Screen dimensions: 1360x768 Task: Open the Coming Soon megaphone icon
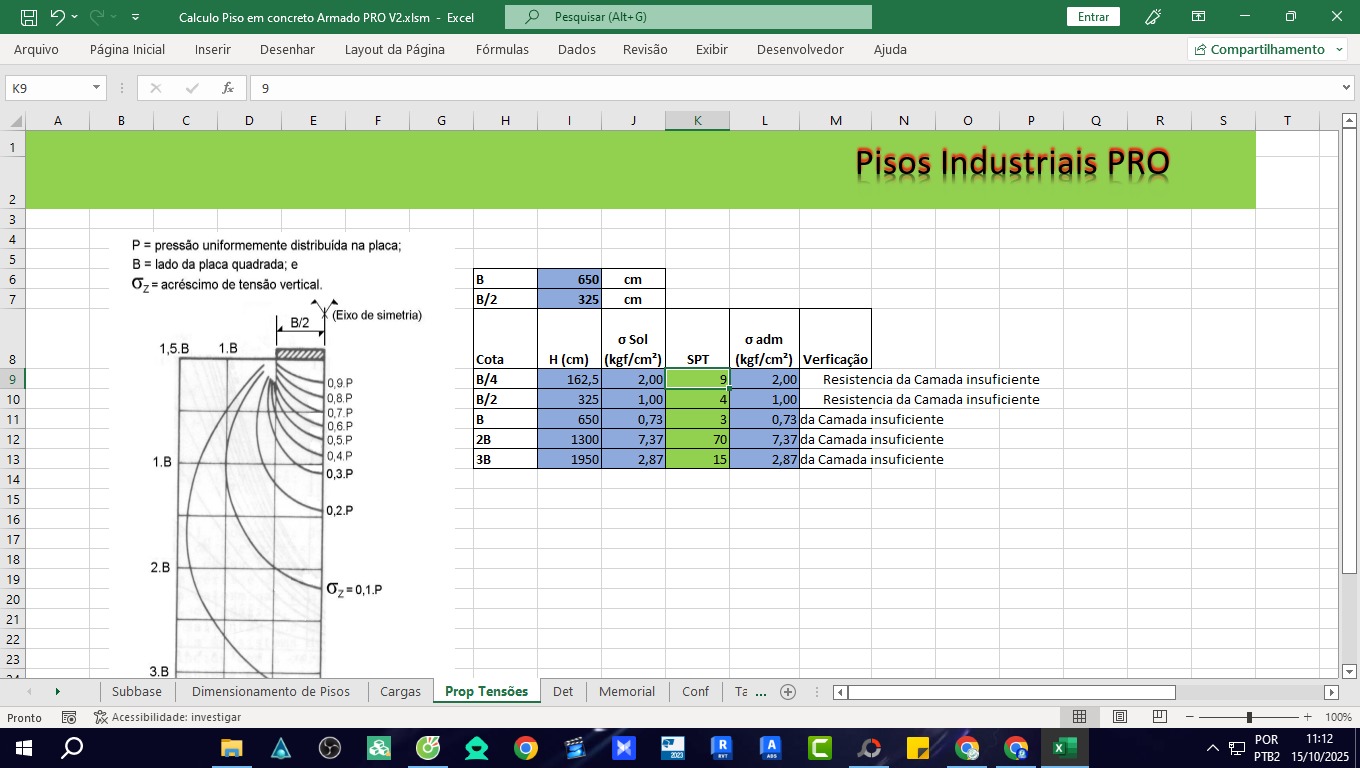click(x=1153, y=17)
